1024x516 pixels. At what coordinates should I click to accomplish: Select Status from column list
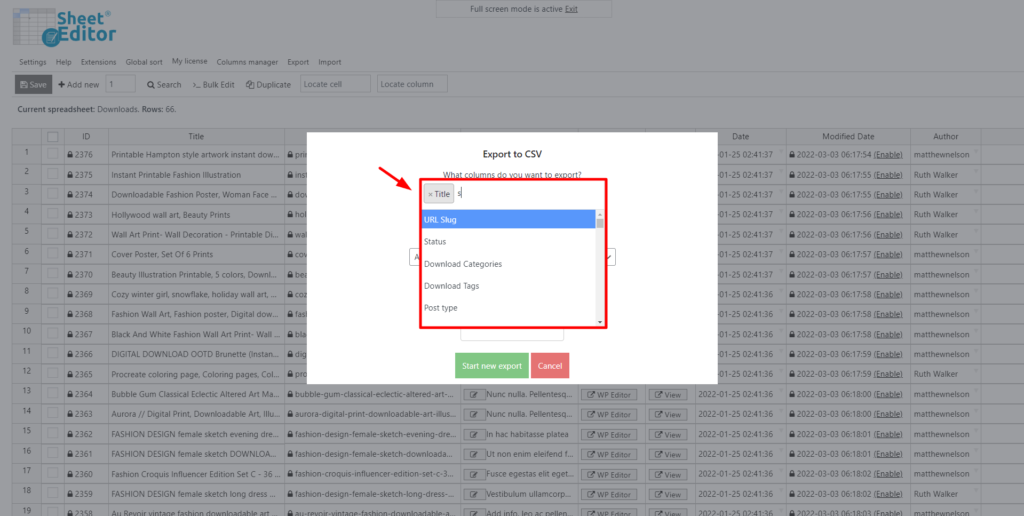pos(508,242)
